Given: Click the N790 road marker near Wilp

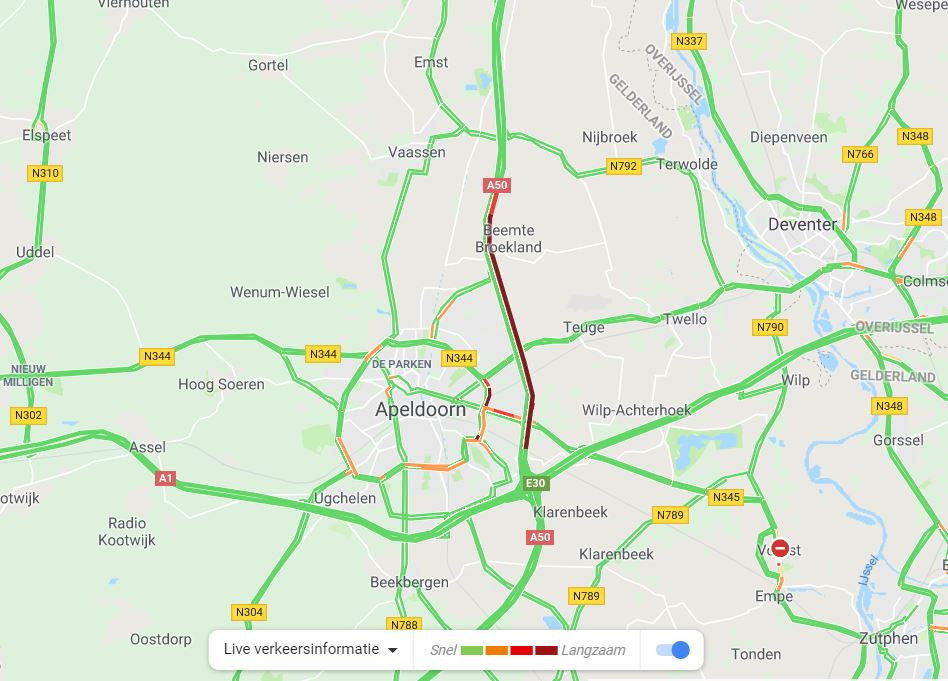Looking at the screenshot, I should 770,327.
